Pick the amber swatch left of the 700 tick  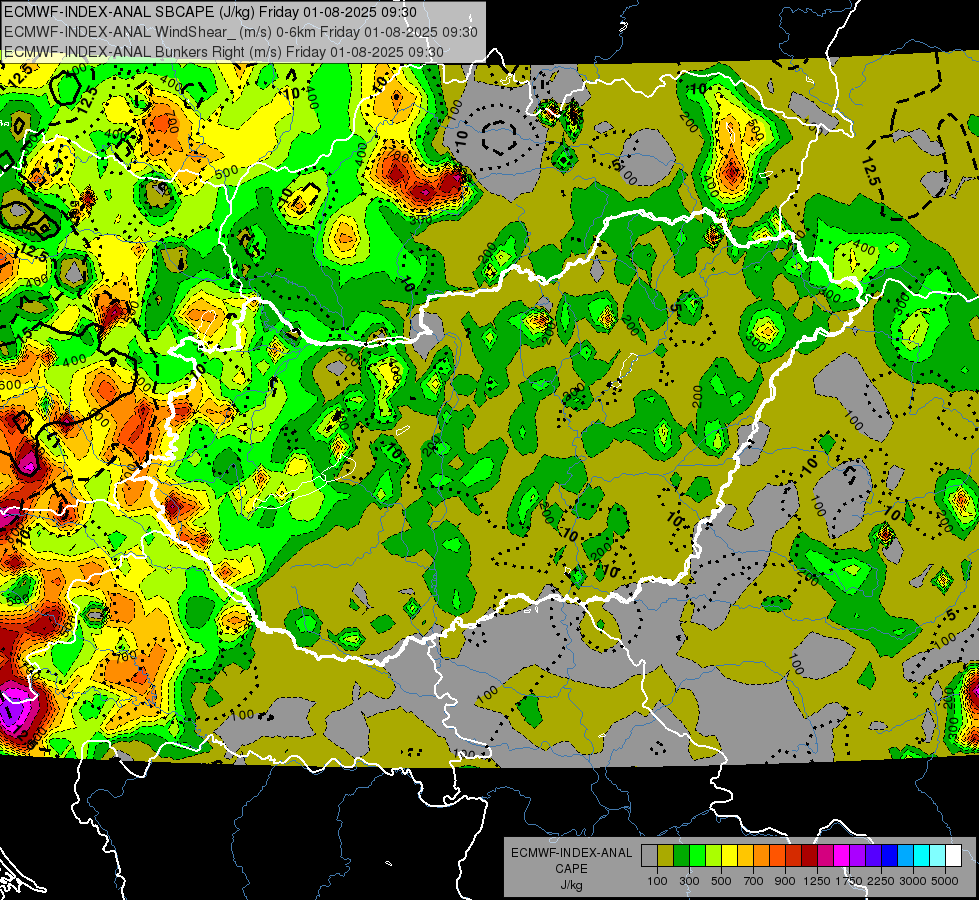[x=745, y=856]
